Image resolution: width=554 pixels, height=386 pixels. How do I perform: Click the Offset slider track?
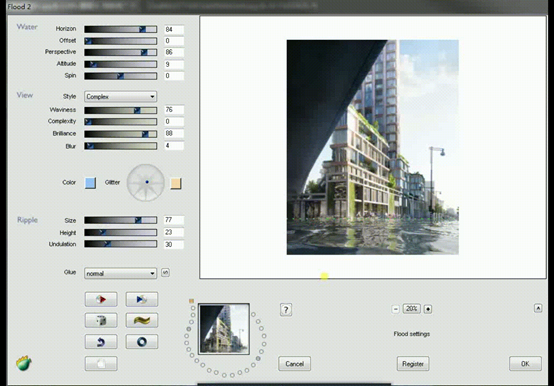tap(120, 41)
